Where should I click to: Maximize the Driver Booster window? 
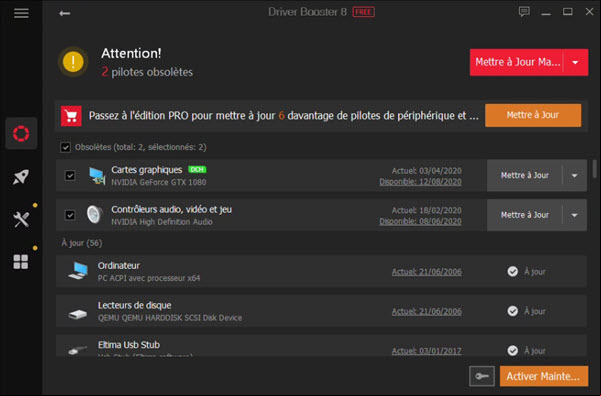coord(568,12)
